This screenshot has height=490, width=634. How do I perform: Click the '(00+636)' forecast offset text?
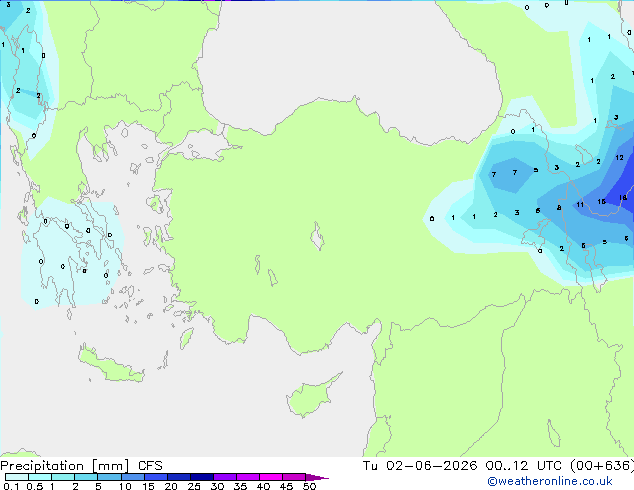tap(602, 466)
